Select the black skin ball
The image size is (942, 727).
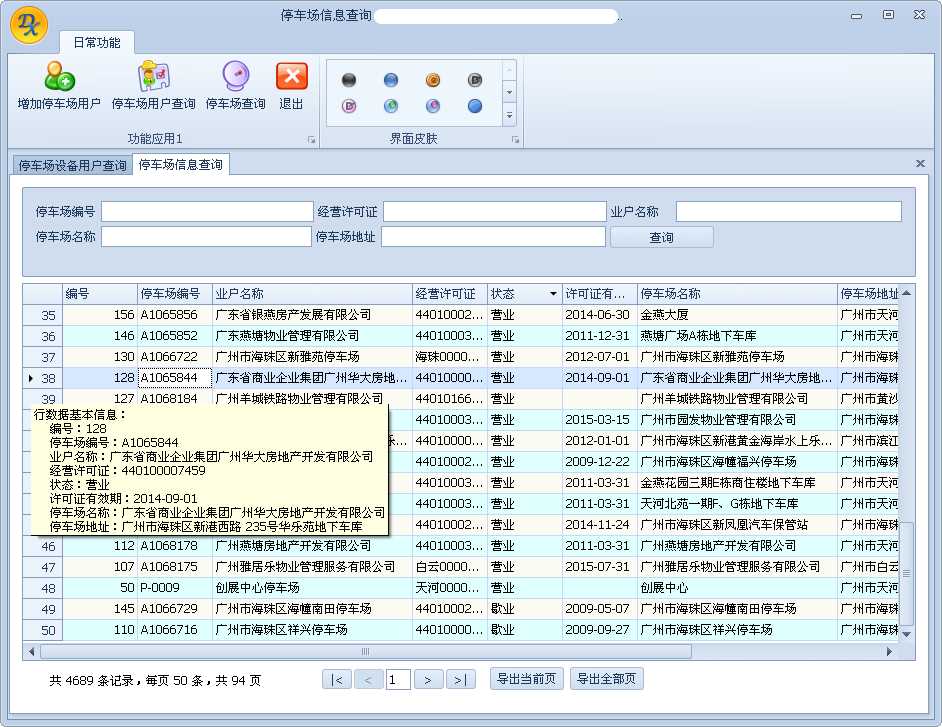(348, 80)
